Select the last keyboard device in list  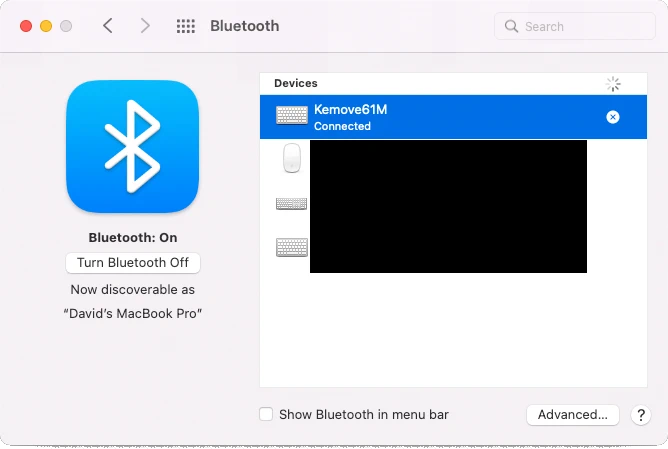click(x=291, y=247)
